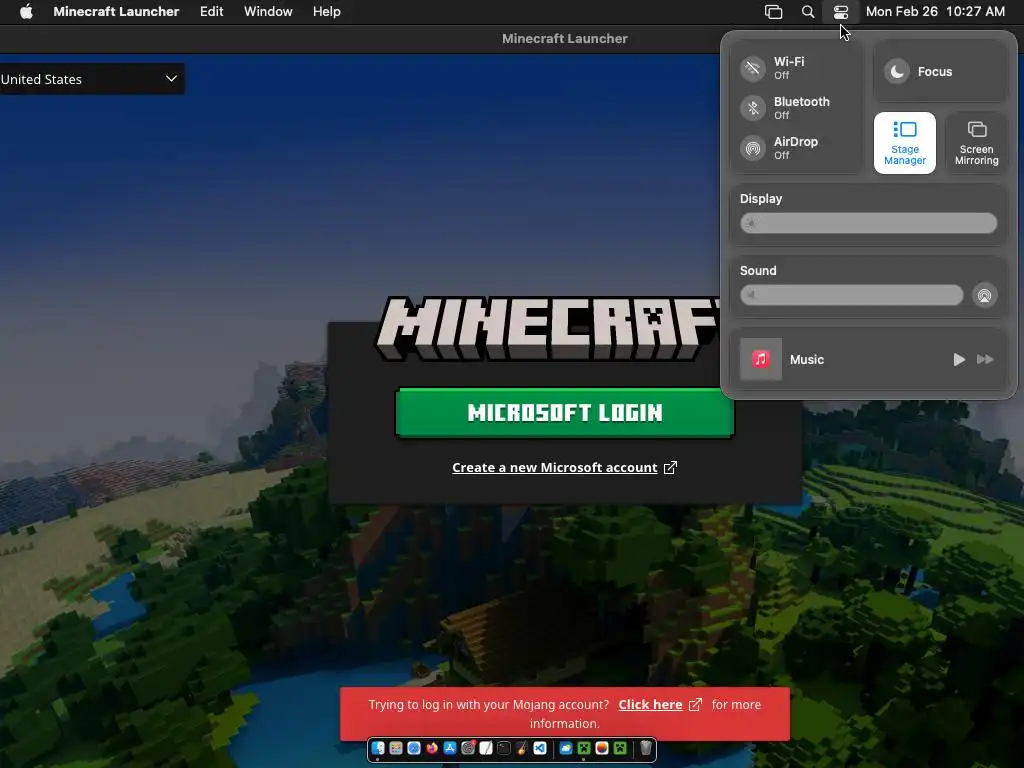
Task: Turn on AirDrop in Control Center
Action: click(752, 148)
